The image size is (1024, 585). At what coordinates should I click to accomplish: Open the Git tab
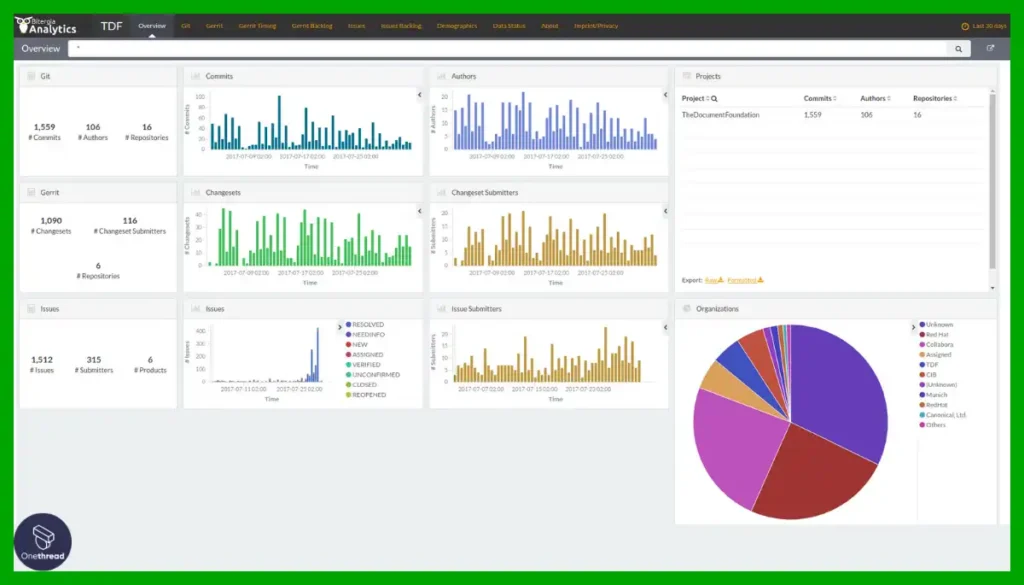(x=185, y=26)
